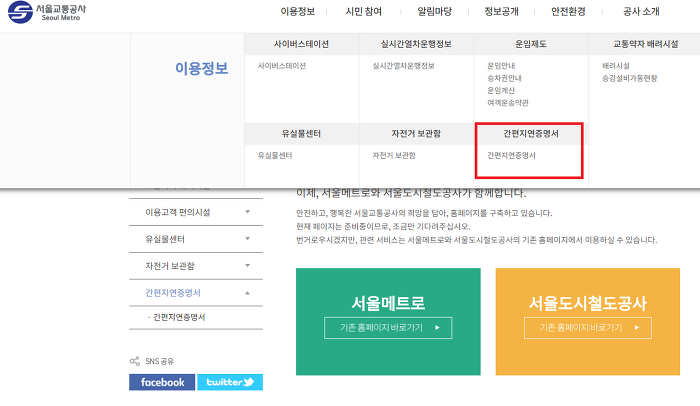Click the orange 서울도시철도공사 card title
The width and height of the screenshot is (700, 406).
(588, 303)
